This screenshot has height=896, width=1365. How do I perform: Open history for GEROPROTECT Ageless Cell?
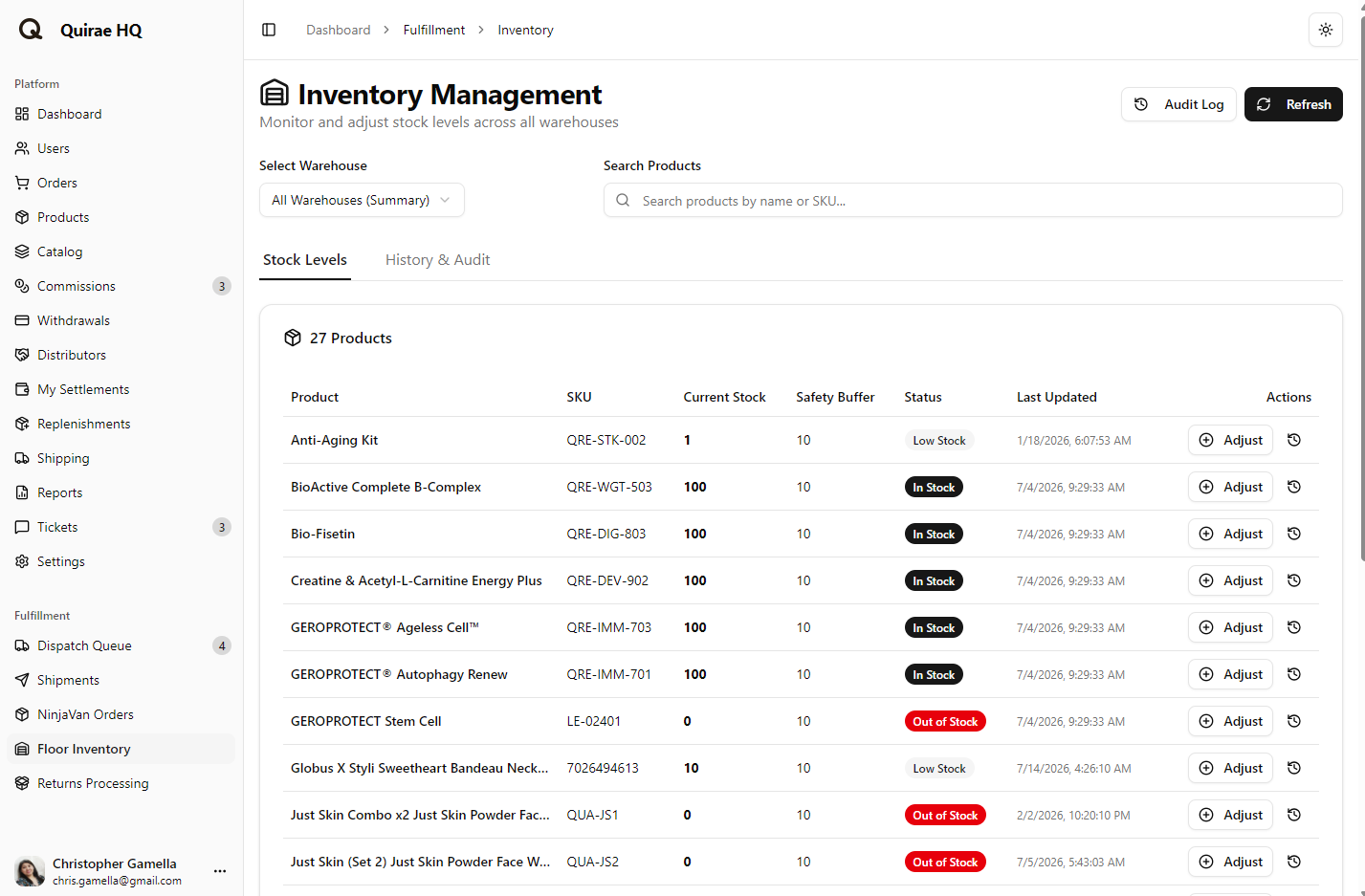tap(1294, 627)
